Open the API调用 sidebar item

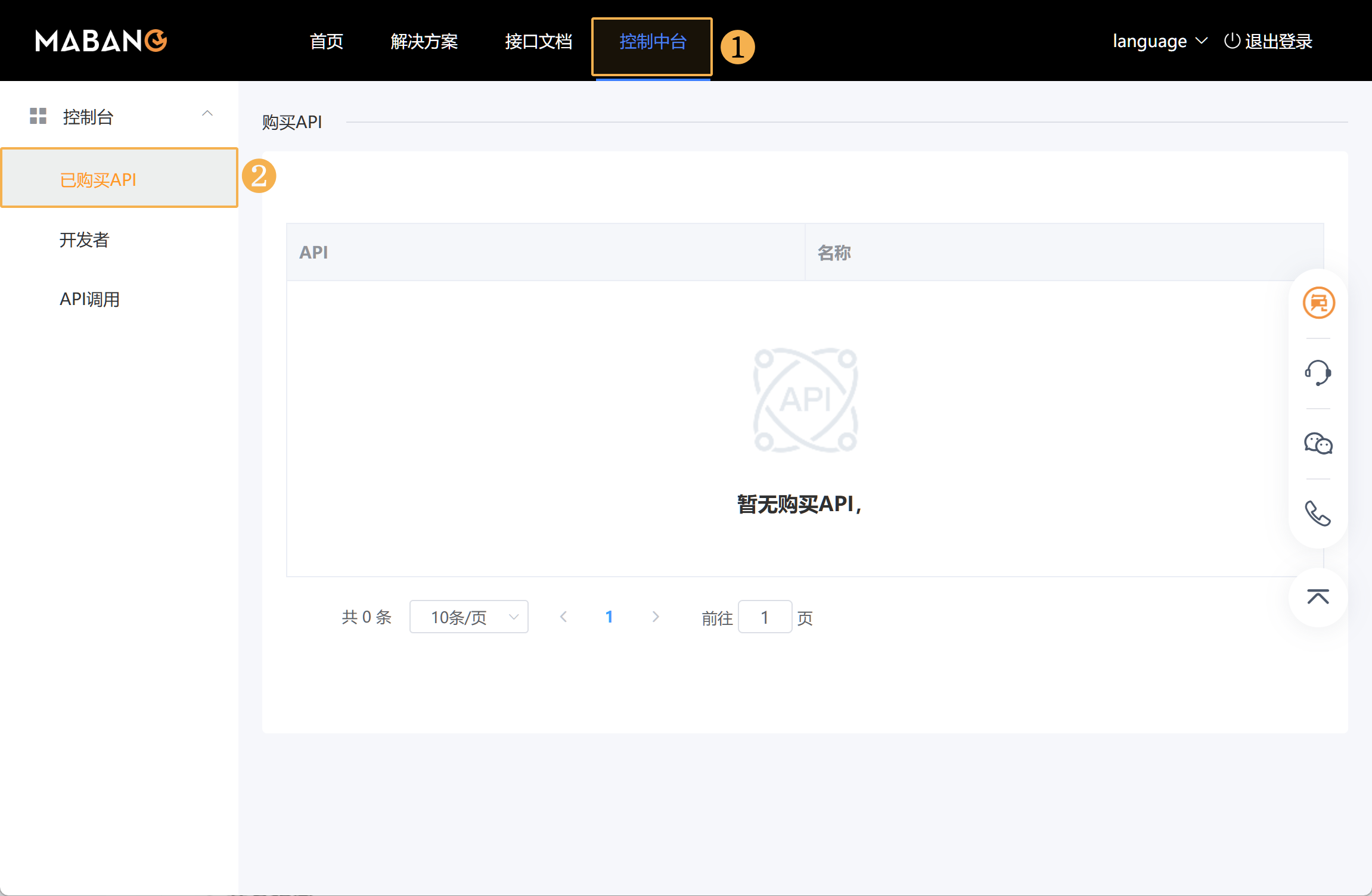click(90, 299)
